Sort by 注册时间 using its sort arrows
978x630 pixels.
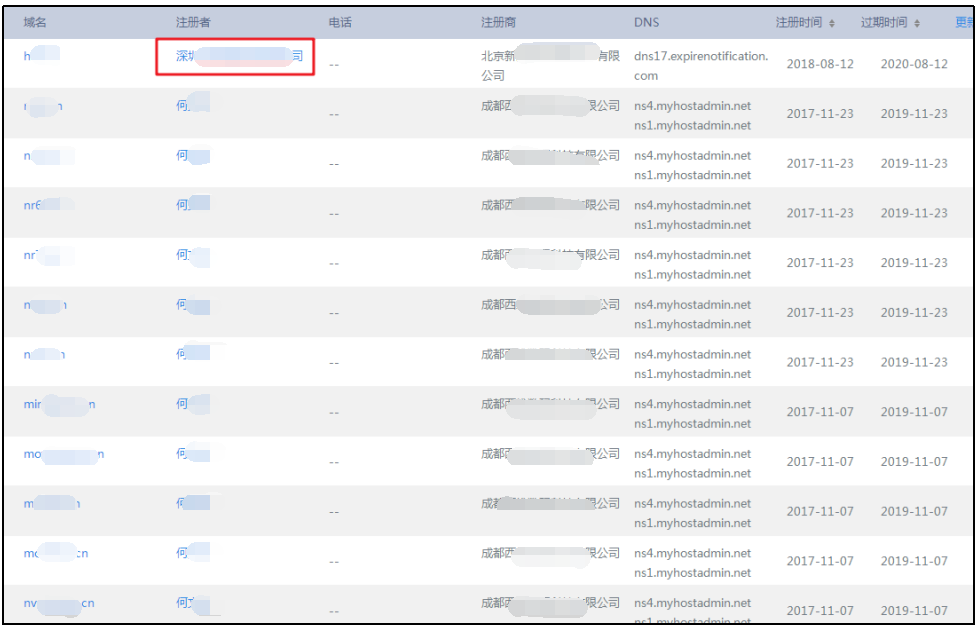(831, 23)
